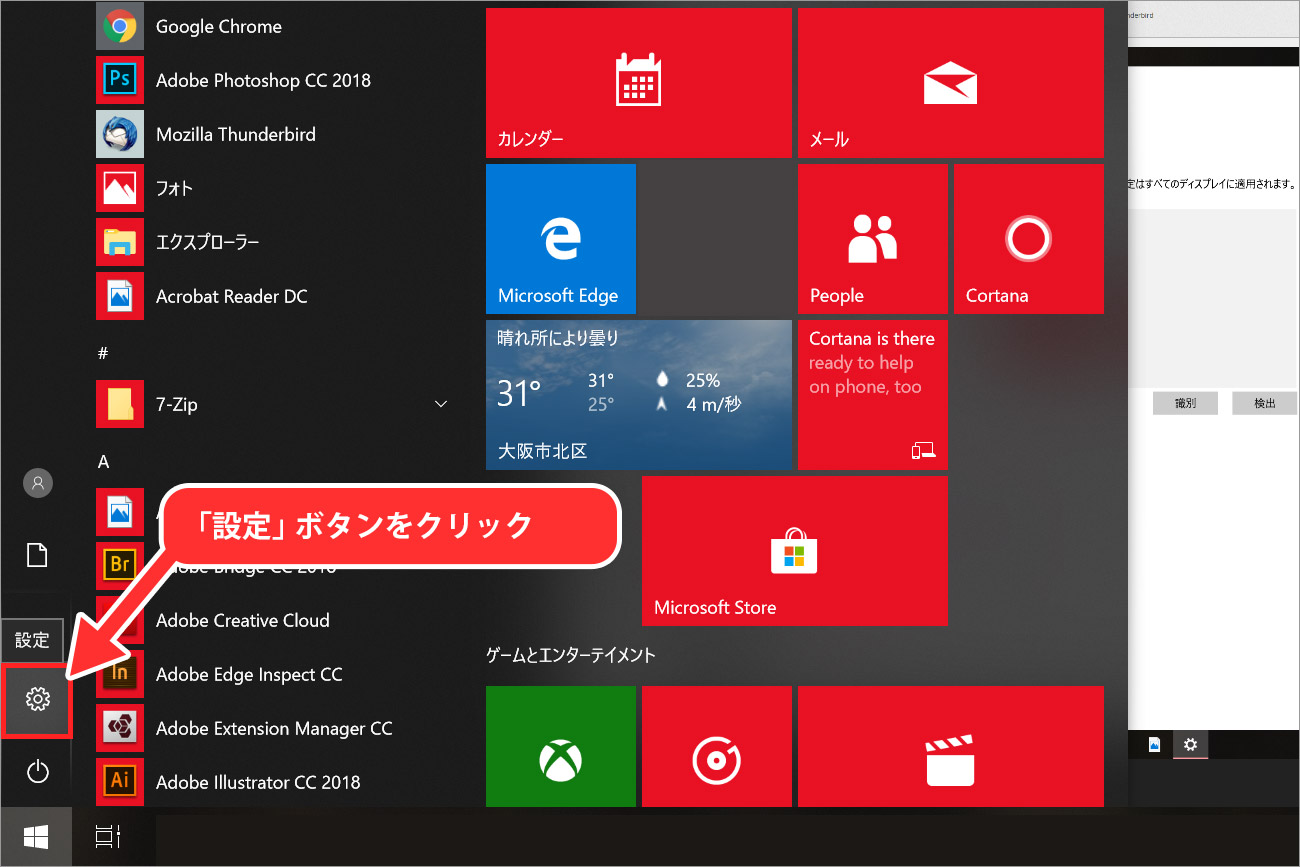Click the A letter header

[x=103, y=461]
